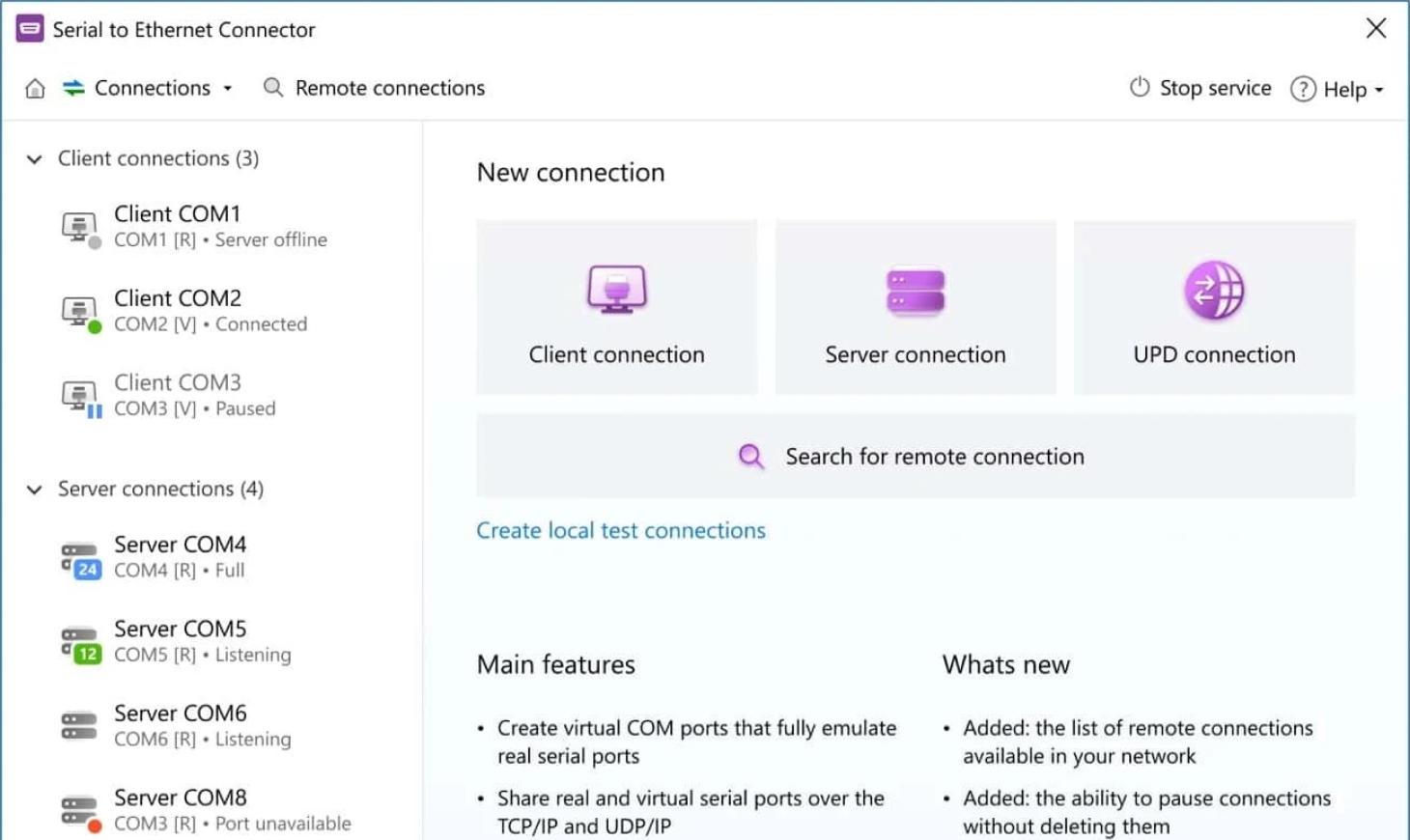Open the Create local test connections link

point(620,530)
